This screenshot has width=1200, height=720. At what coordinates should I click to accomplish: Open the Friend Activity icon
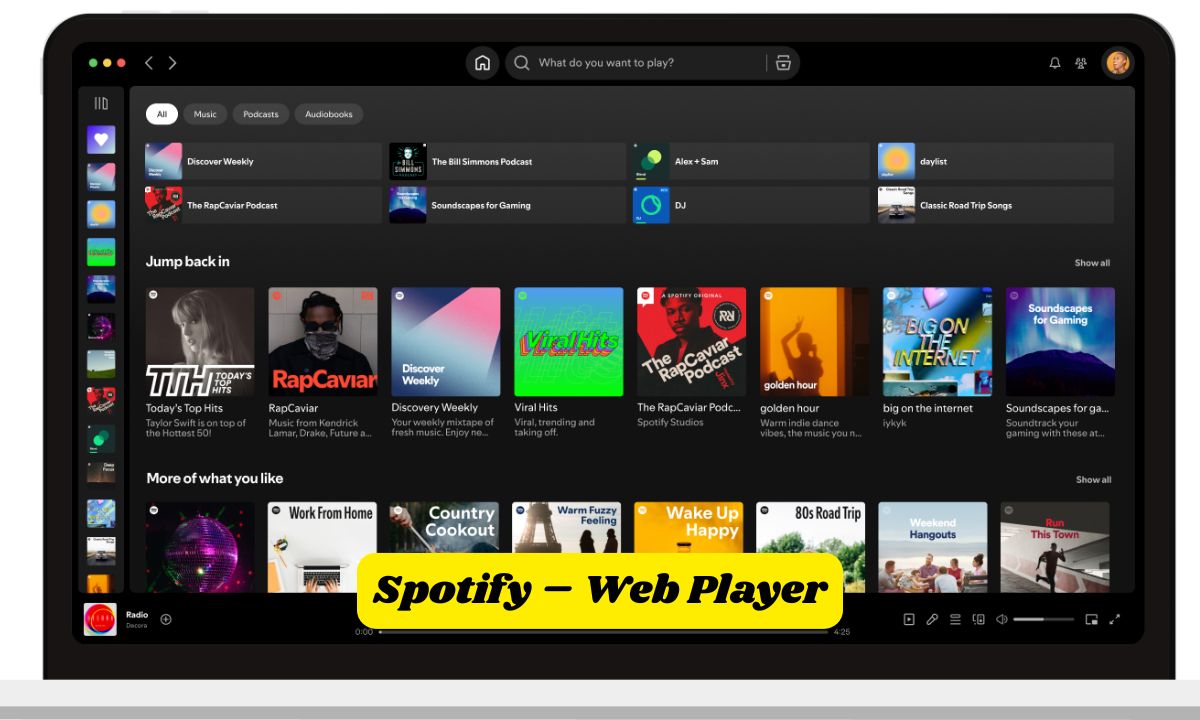1081,63
